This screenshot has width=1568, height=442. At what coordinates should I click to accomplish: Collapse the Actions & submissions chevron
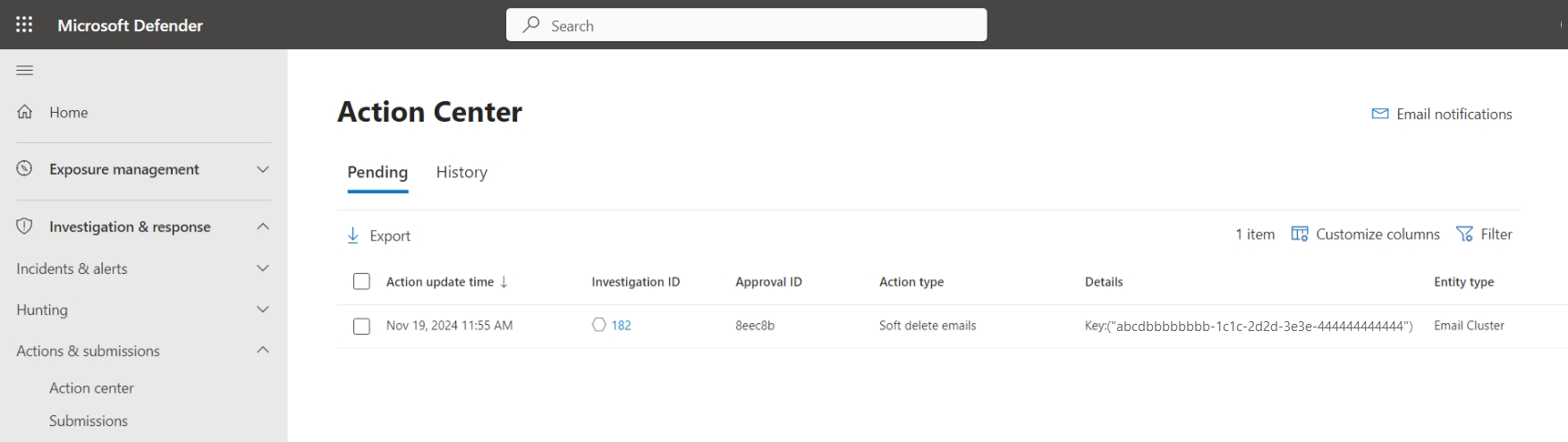[263, 351]
